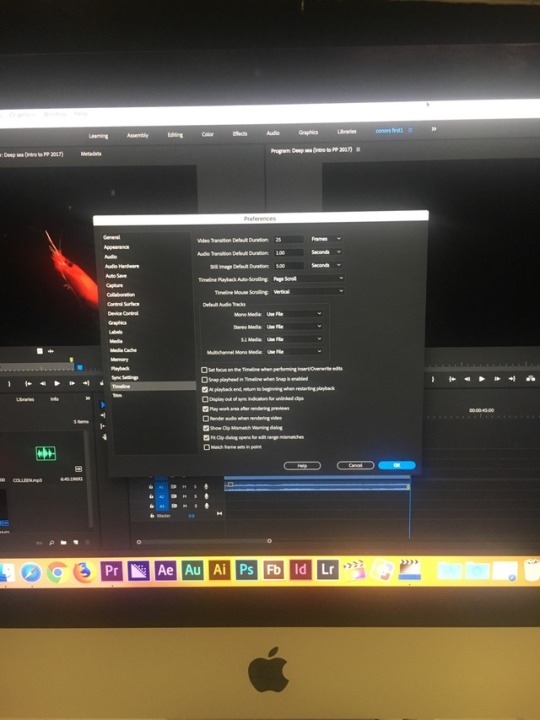Step forward one frame in the Program monitor
540x720 pixels.
497,379
